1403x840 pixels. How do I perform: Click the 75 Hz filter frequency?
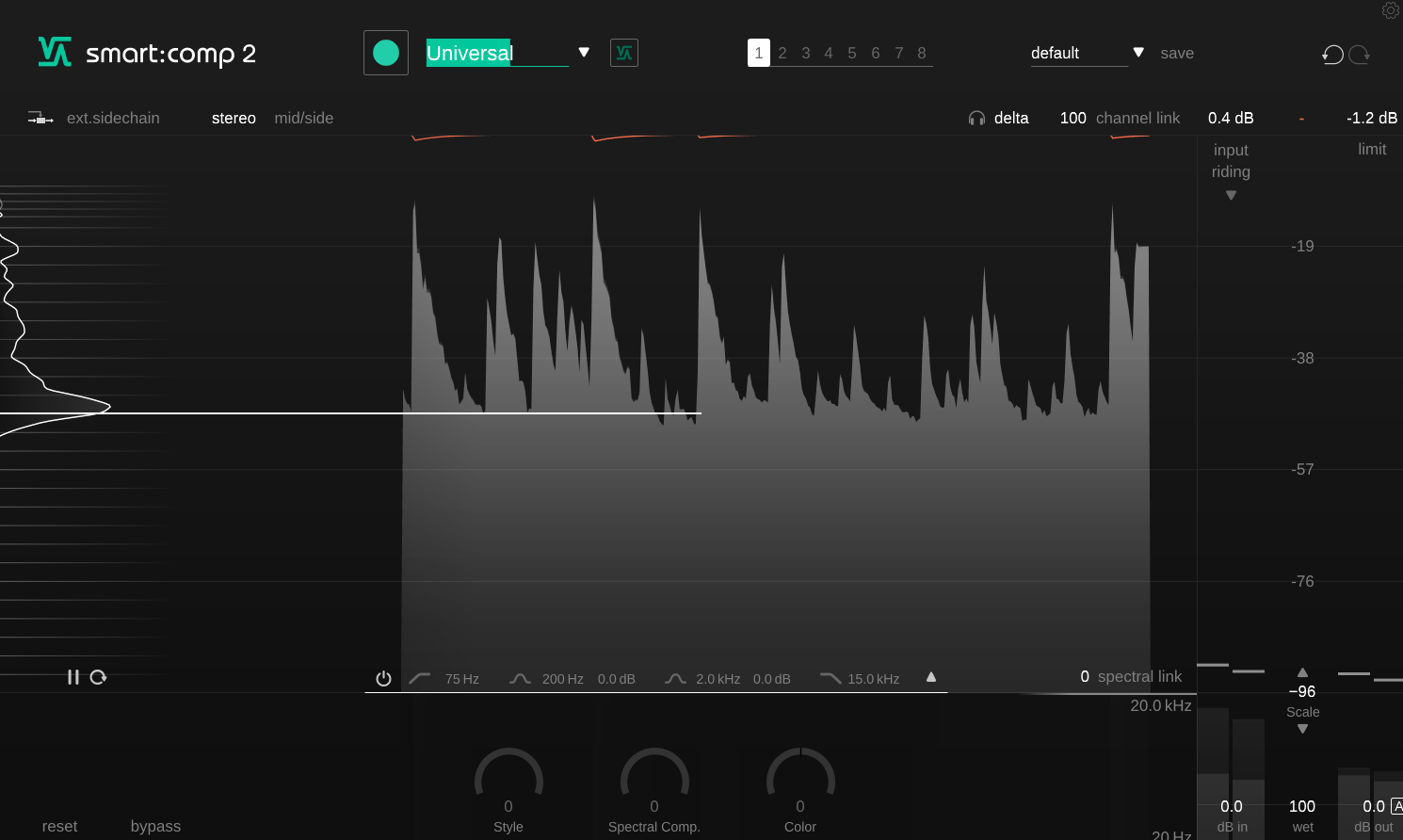click(x=462, y=679)
